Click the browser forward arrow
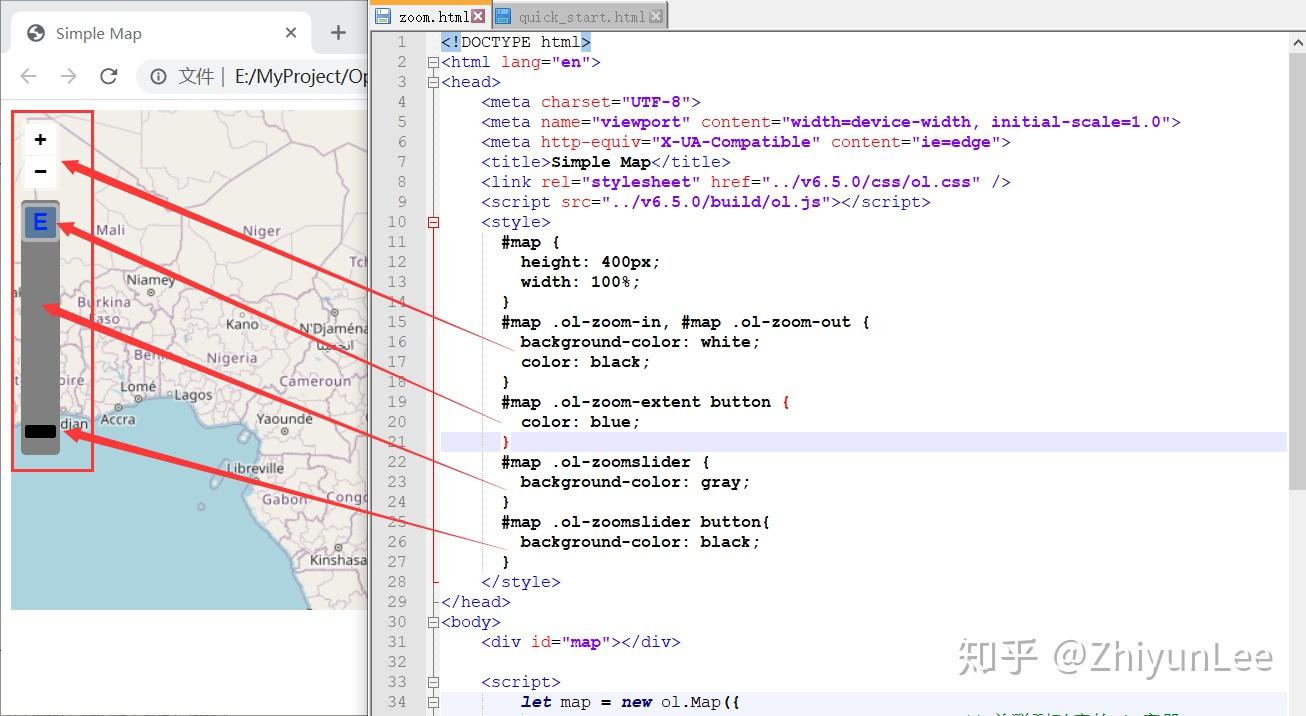This screenshot has width=1306, height=716. tap(68, 76)
